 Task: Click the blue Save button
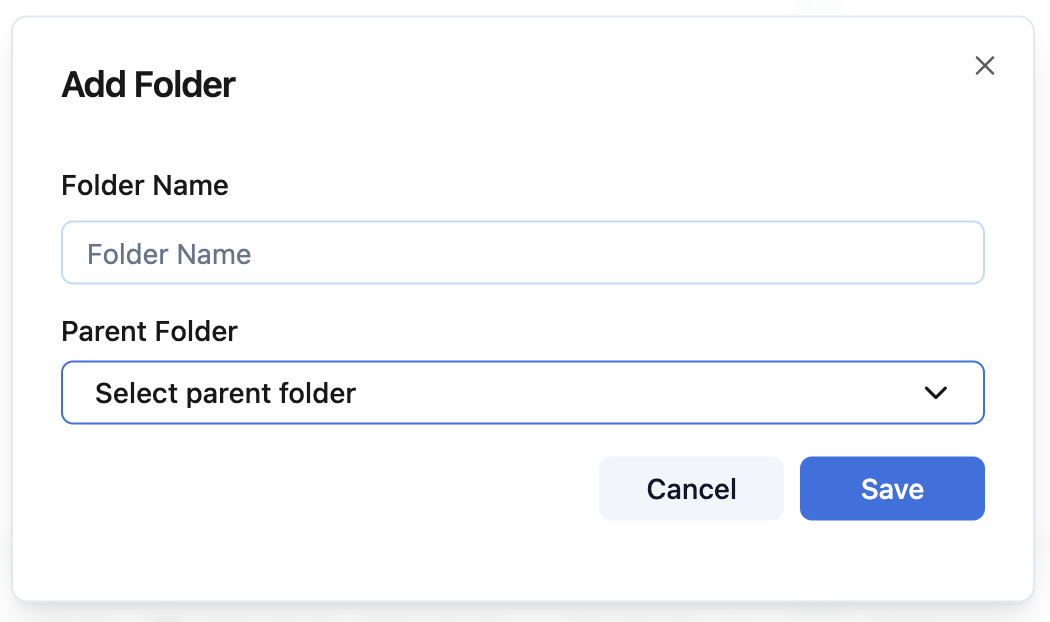[892, 489]
